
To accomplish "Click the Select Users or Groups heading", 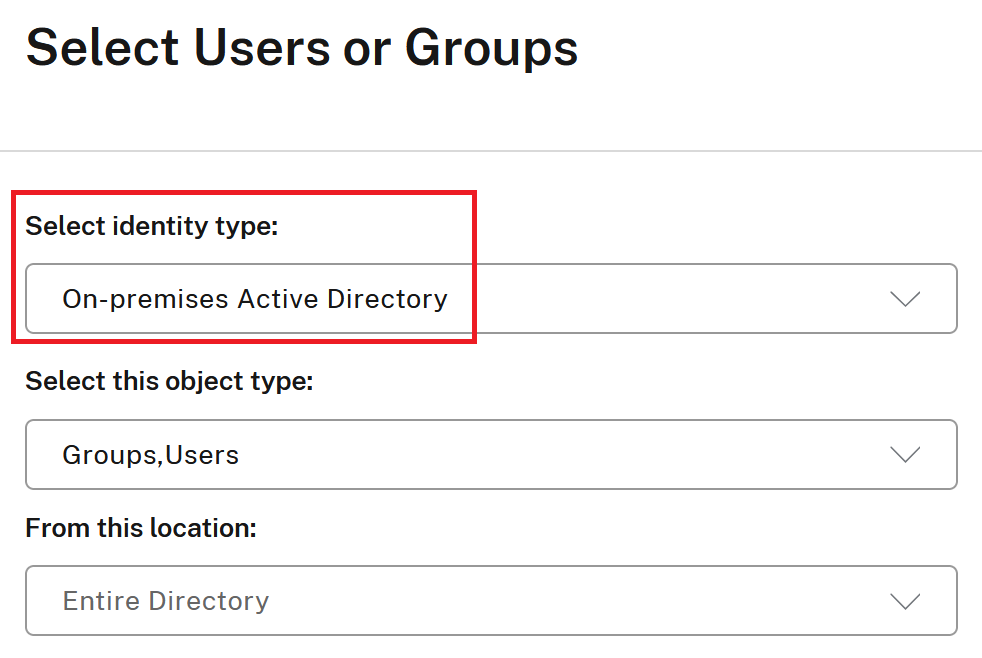I will pos(303,46).
